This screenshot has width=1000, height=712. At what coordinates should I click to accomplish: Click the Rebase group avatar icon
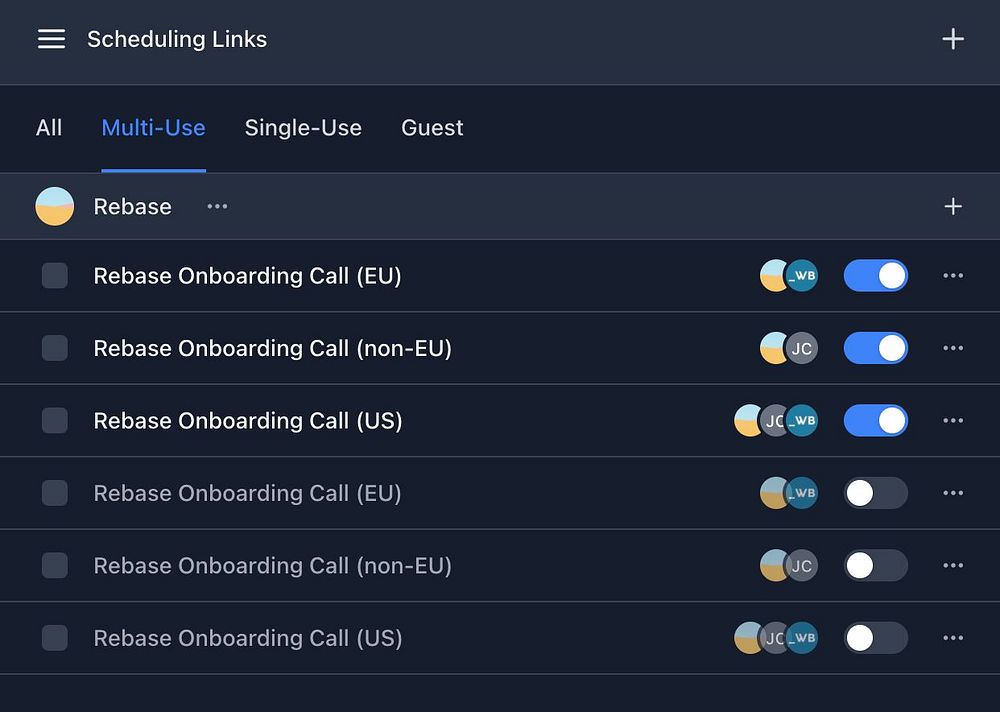pyautogui.click(x=54, y=206)
